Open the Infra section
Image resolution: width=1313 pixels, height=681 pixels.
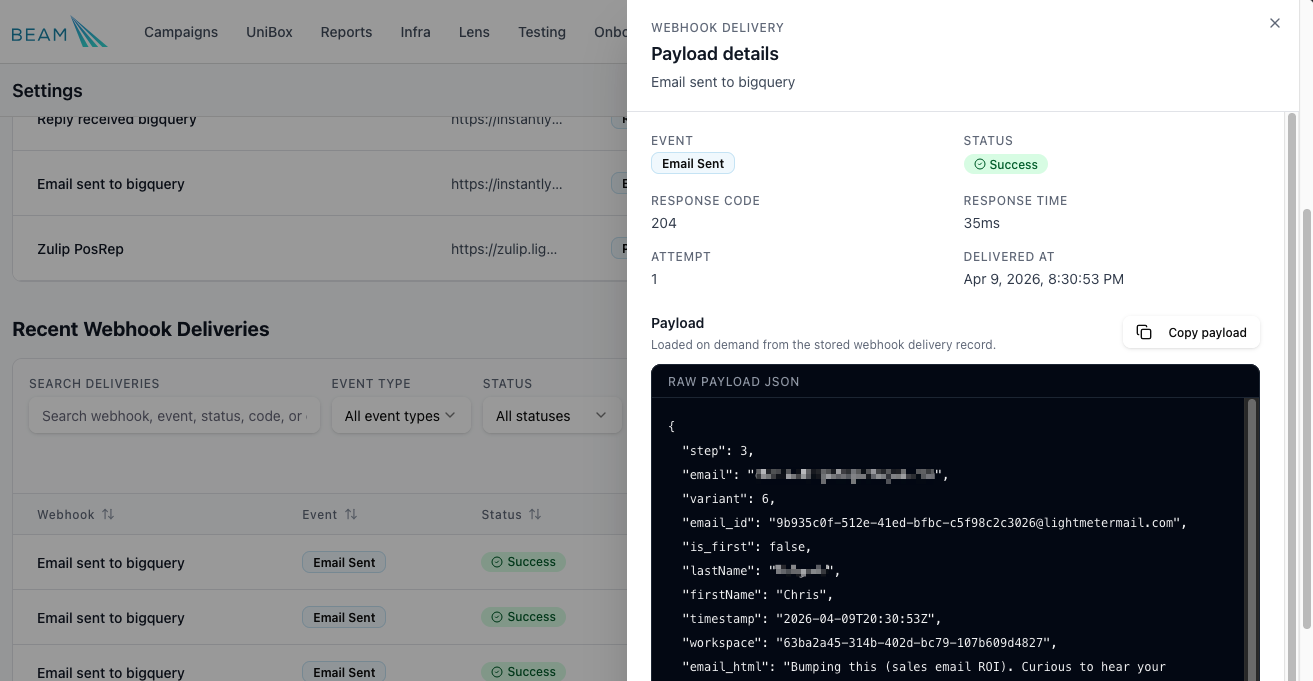click(x=415, y=32)
